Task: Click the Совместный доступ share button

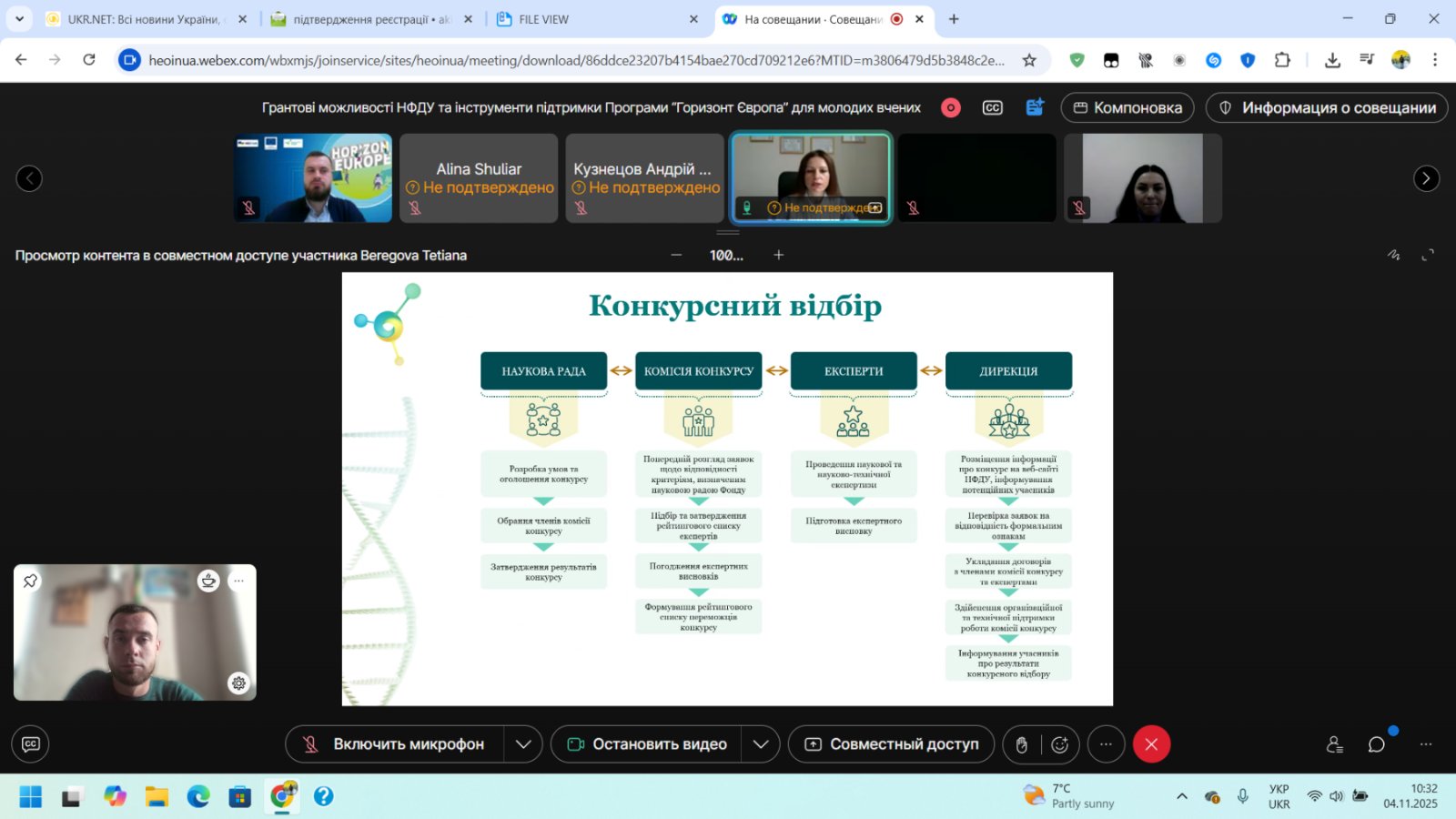Action: point(892,744)
